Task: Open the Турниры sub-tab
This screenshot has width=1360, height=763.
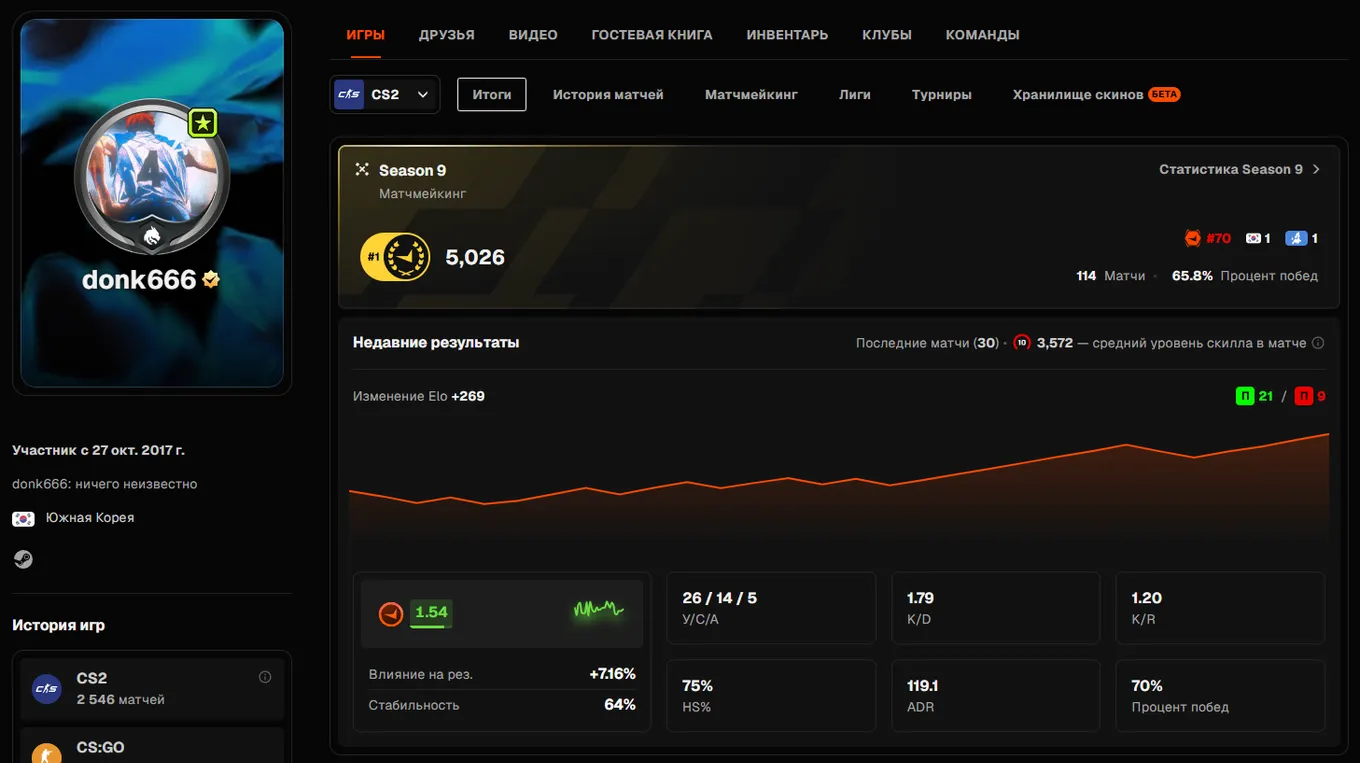Action: [941, 94]
